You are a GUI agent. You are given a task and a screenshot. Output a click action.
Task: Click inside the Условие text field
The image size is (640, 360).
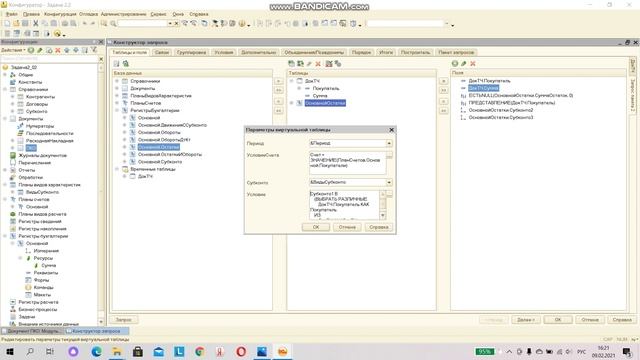pyautogui.click(x=344, y=205)
